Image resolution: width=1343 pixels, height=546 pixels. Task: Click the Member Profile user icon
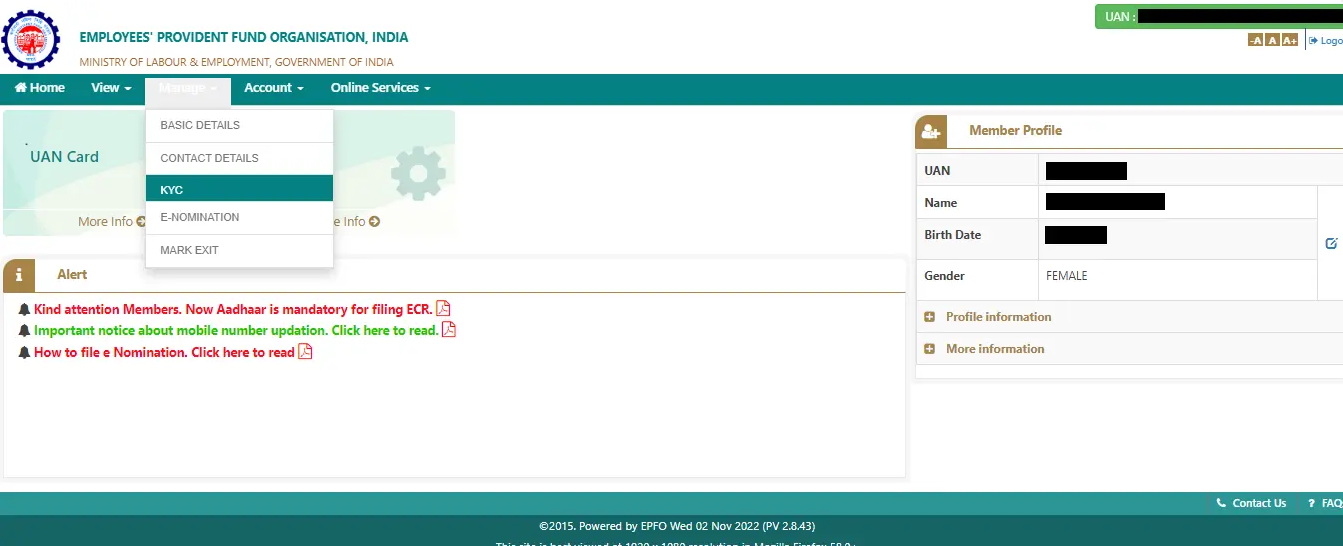click(x=931, y=131)
